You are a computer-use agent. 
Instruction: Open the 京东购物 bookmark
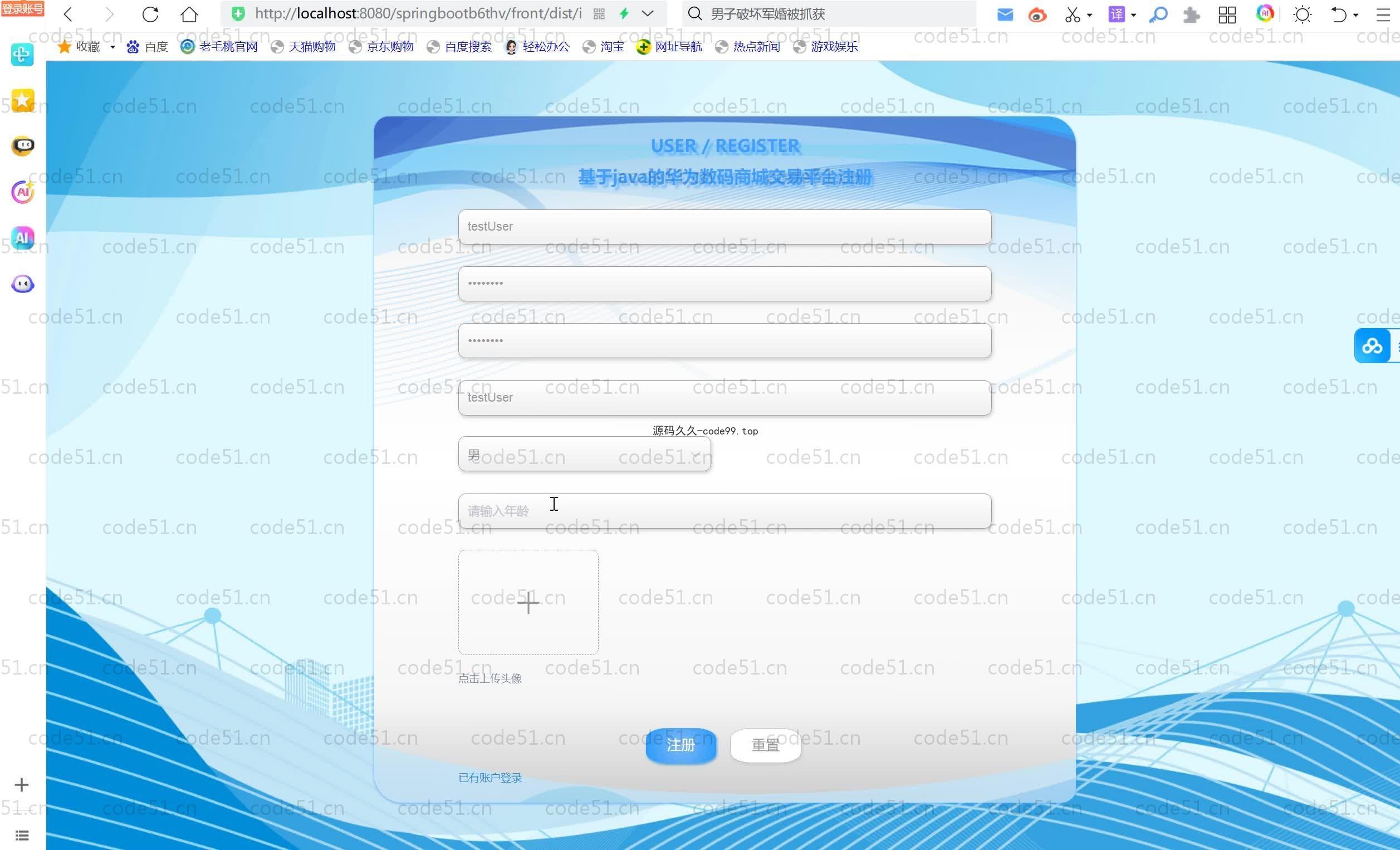click(x=381, y=47)
